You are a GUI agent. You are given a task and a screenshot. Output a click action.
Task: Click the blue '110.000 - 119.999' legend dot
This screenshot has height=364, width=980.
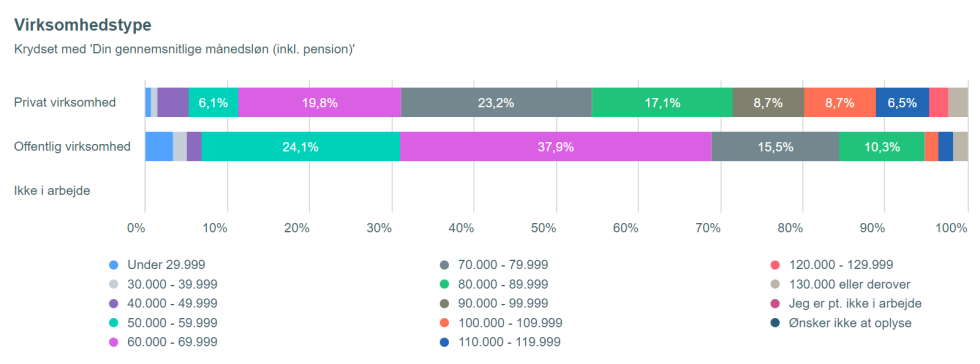point(444,342)
